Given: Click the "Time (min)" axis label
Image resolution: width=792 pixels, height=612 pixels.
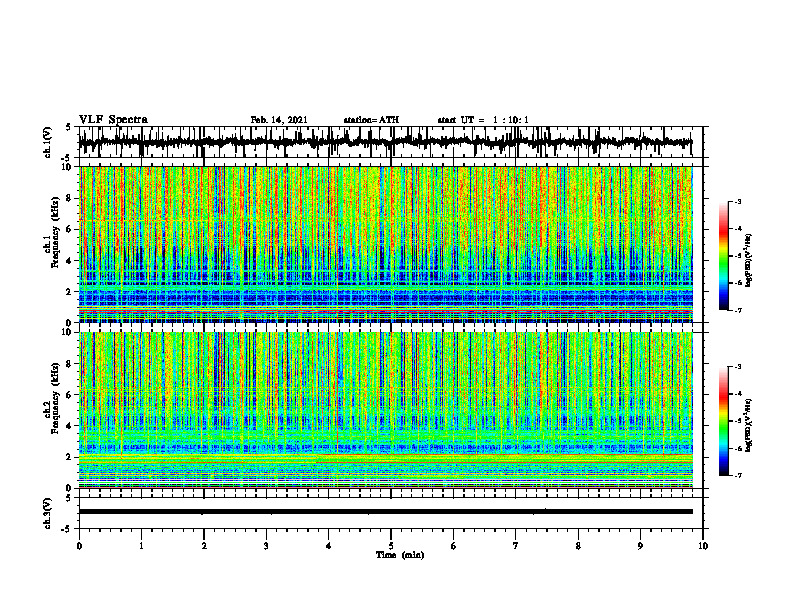Looking at the screenshot, I should tap(400, 555).
